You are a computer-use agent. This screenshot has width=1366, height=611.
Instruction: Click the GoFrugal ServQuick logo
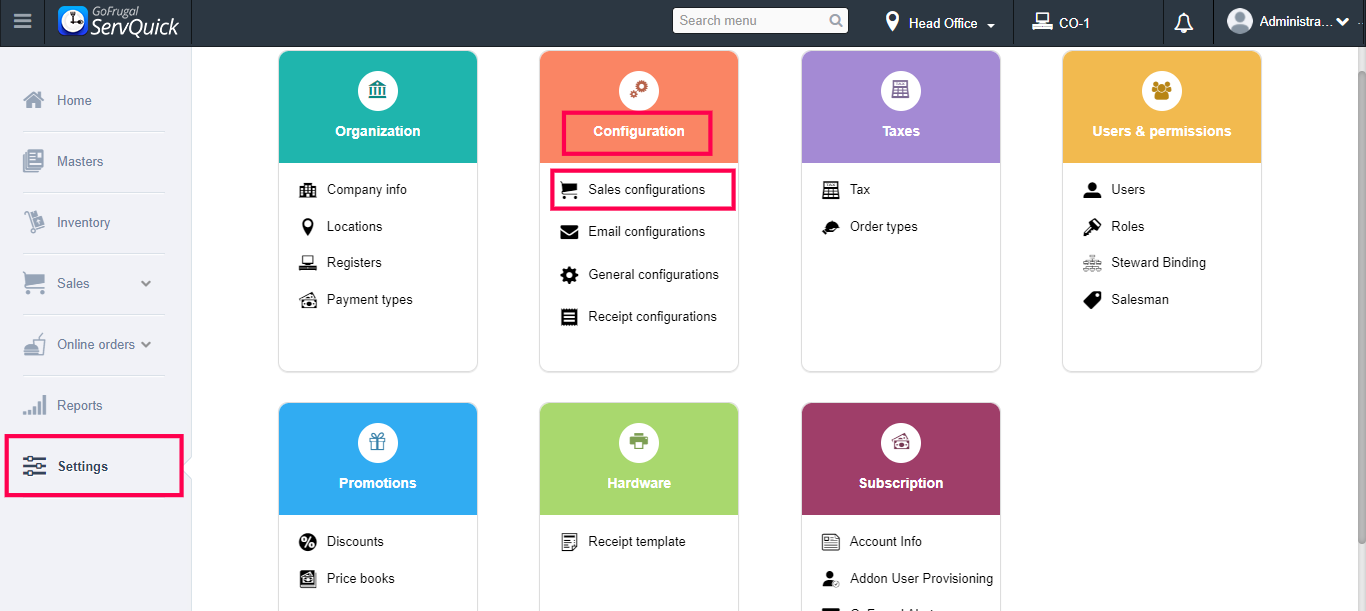pyautogui.click(x=118, y=22)
